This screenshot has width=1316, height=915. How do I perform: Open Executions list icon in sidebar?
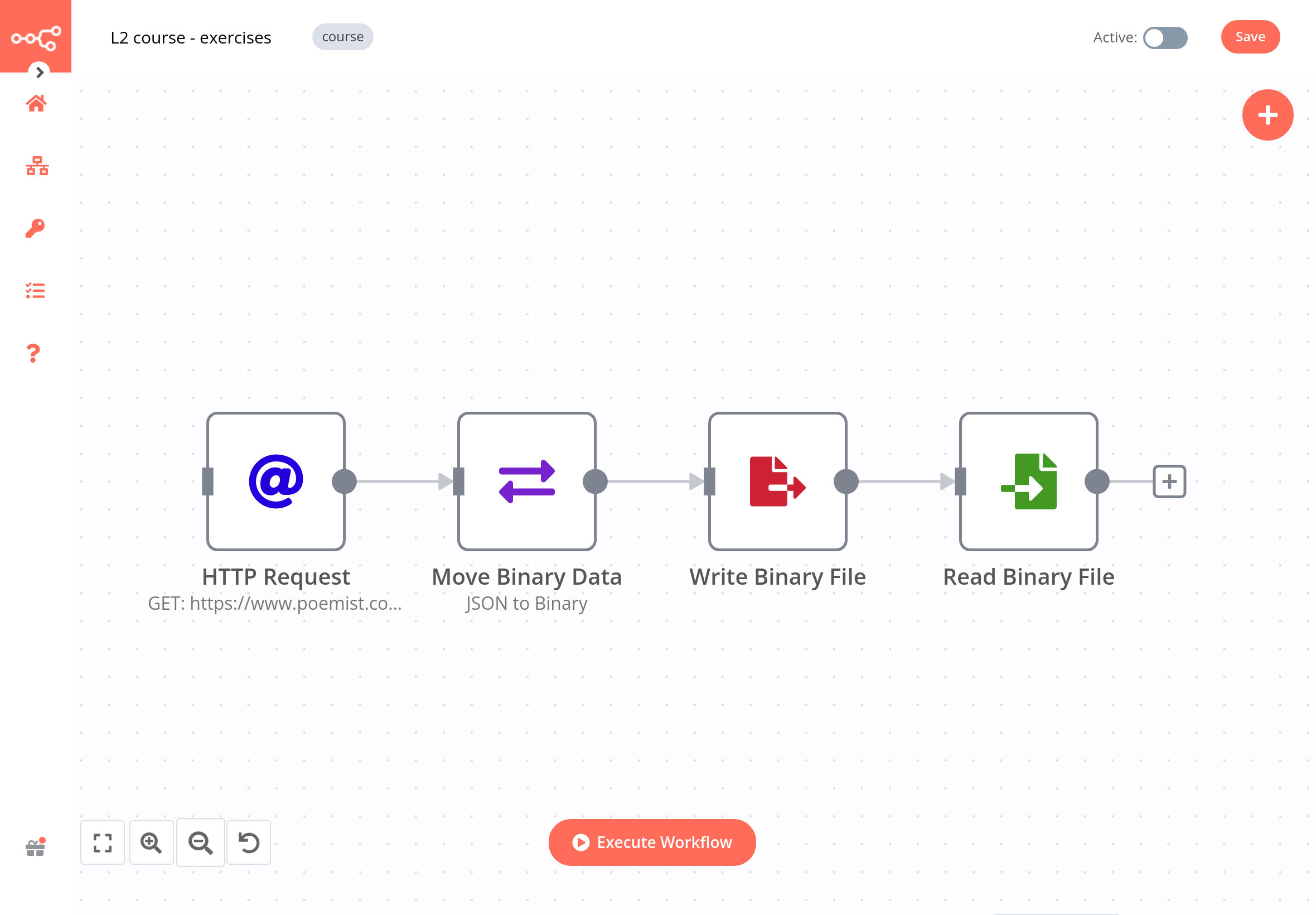(x=35, y=291)
